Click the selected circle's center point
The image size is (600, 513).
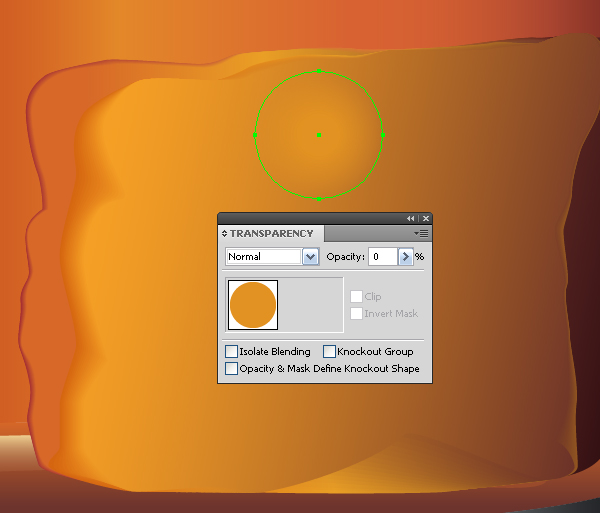[319, 135]
